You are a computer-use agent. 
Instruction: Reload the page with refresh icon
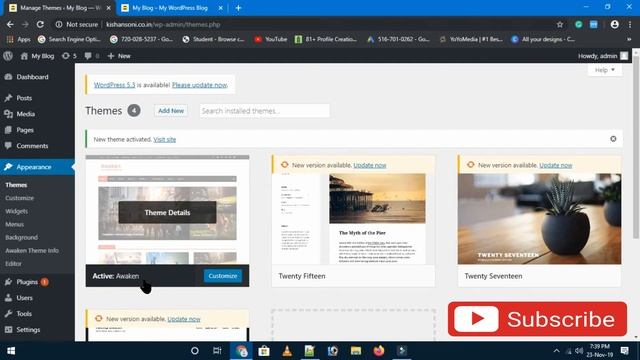[x=40, y=24]
